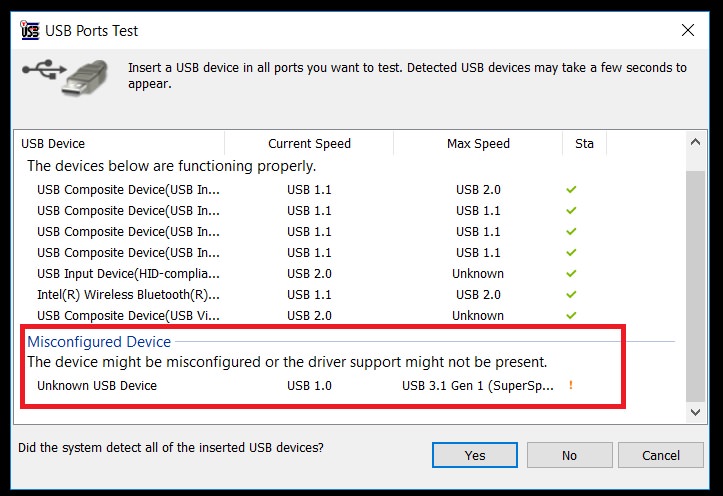Close the USB Ports Test dialog
The width and height of the screenshot is (723, 496).
(687, 30)
